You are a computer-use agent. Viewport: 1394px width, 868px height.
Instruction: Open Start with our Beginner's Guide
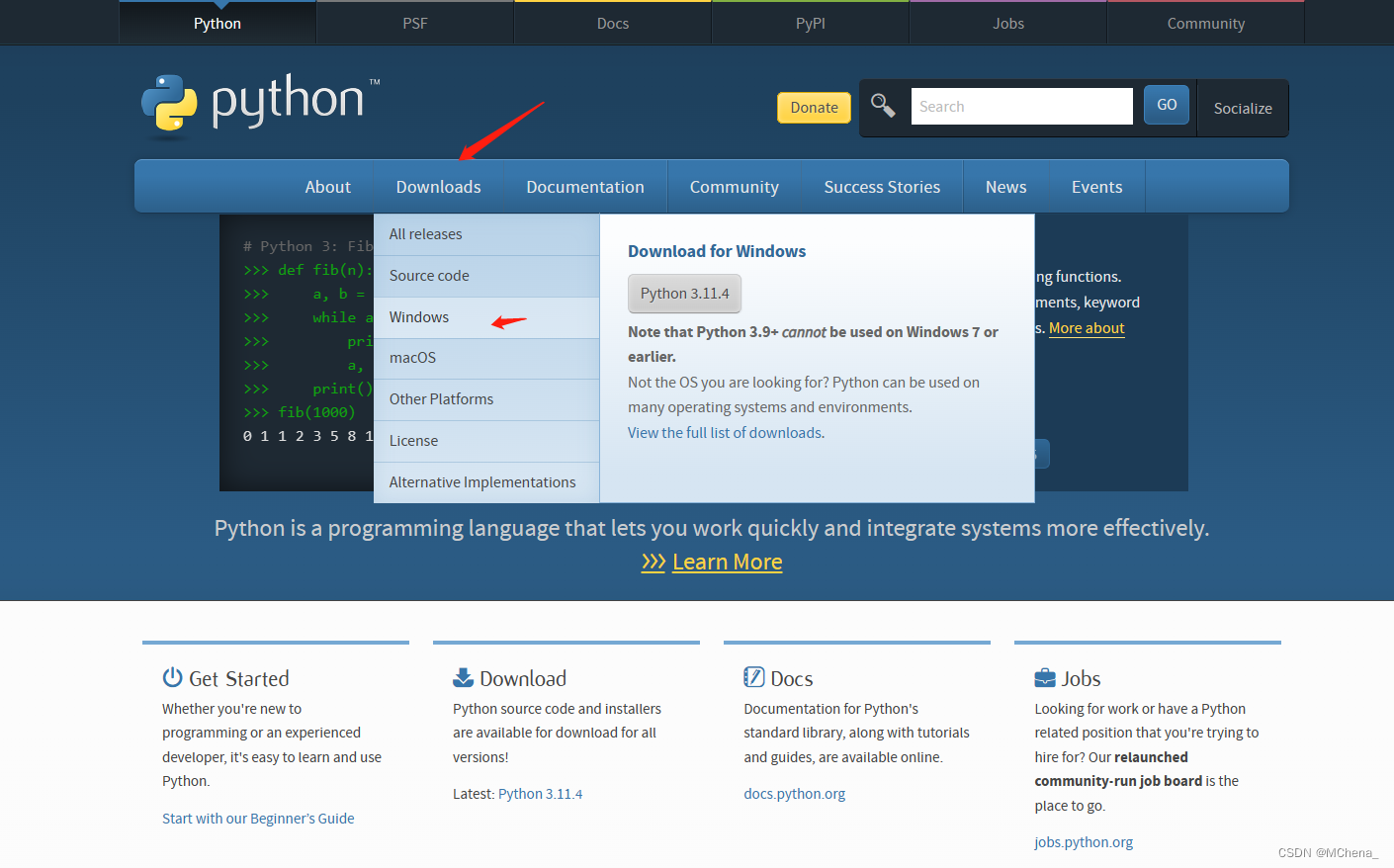coord(258,819)
